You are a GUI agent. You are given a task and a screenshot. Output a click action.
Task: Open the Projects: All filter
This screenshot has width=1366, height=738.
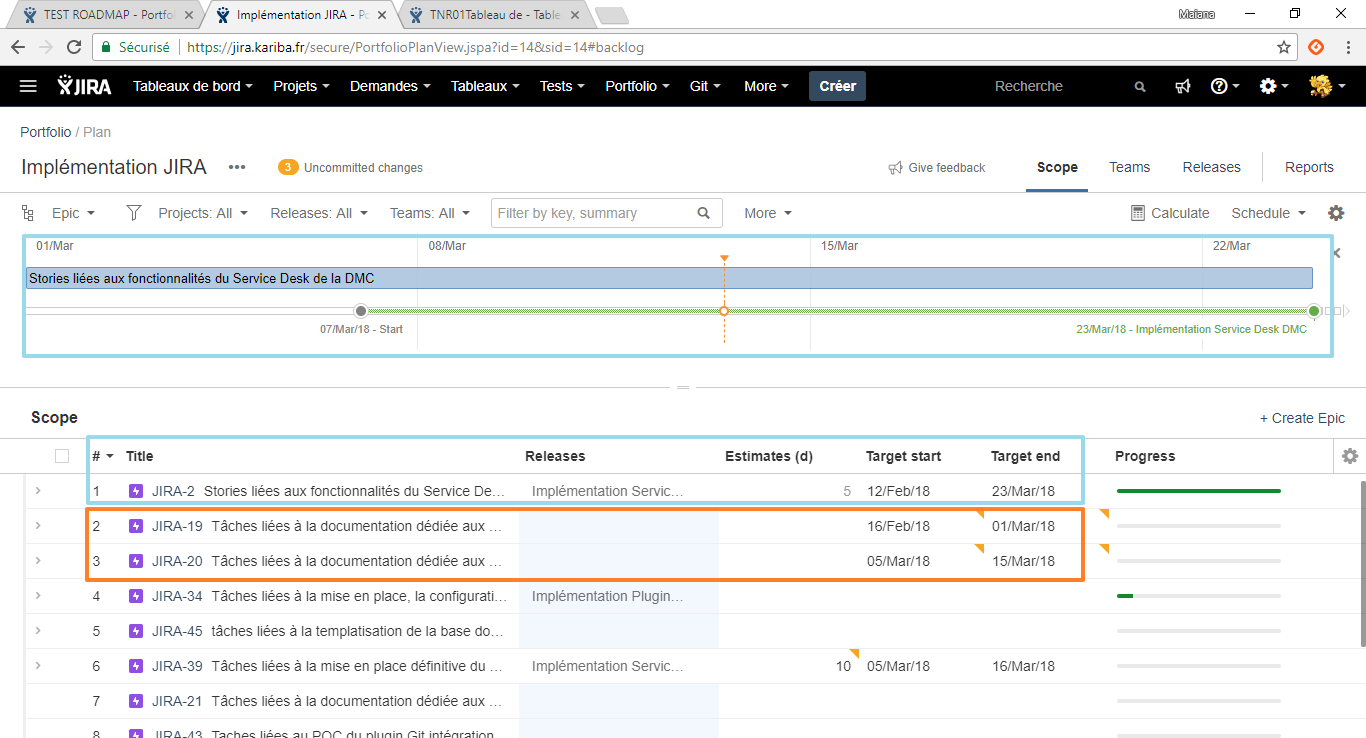pyautogui.click(x=203, y=213)
